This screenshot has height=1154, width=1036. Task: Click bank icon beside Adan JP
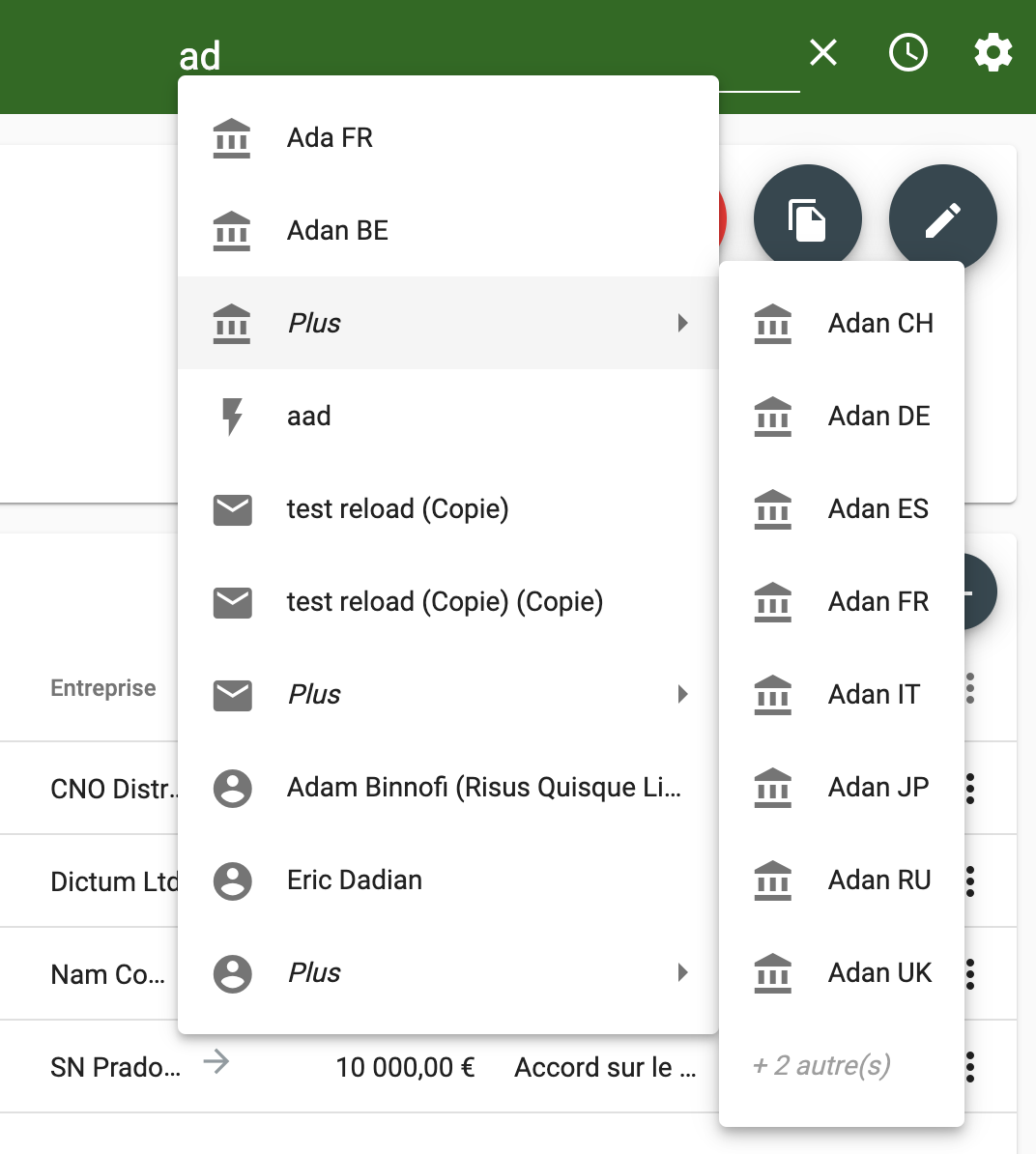pos(772,788)
